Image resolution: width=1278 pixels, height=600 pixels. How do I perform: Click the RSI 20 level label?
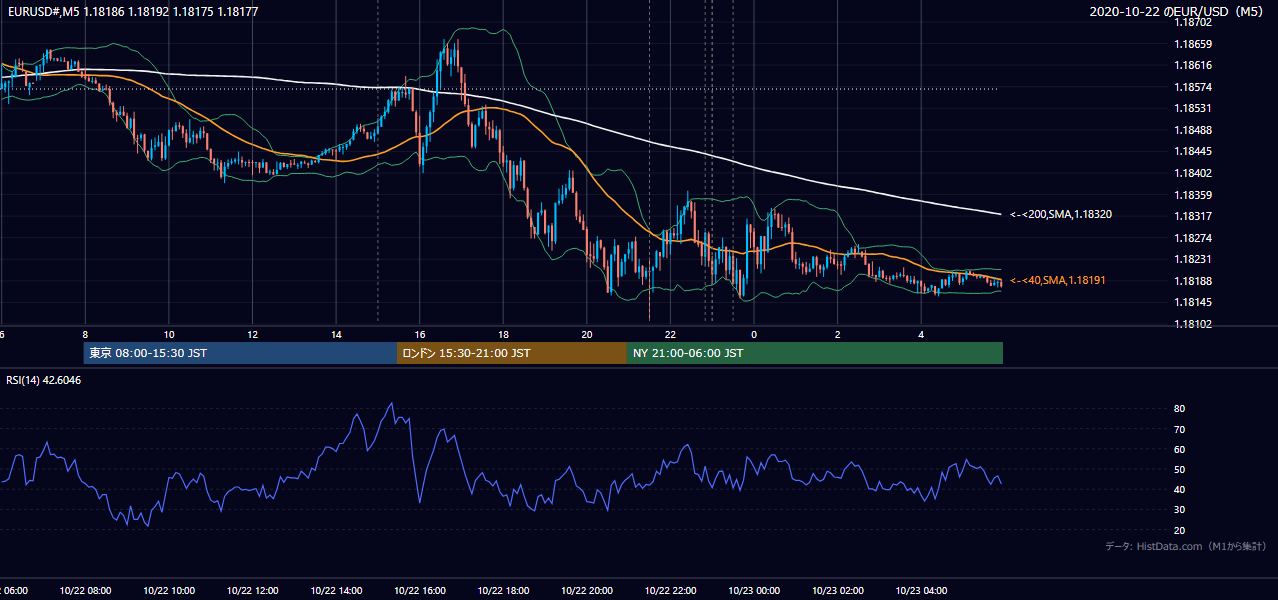[x=1180, y=530]
